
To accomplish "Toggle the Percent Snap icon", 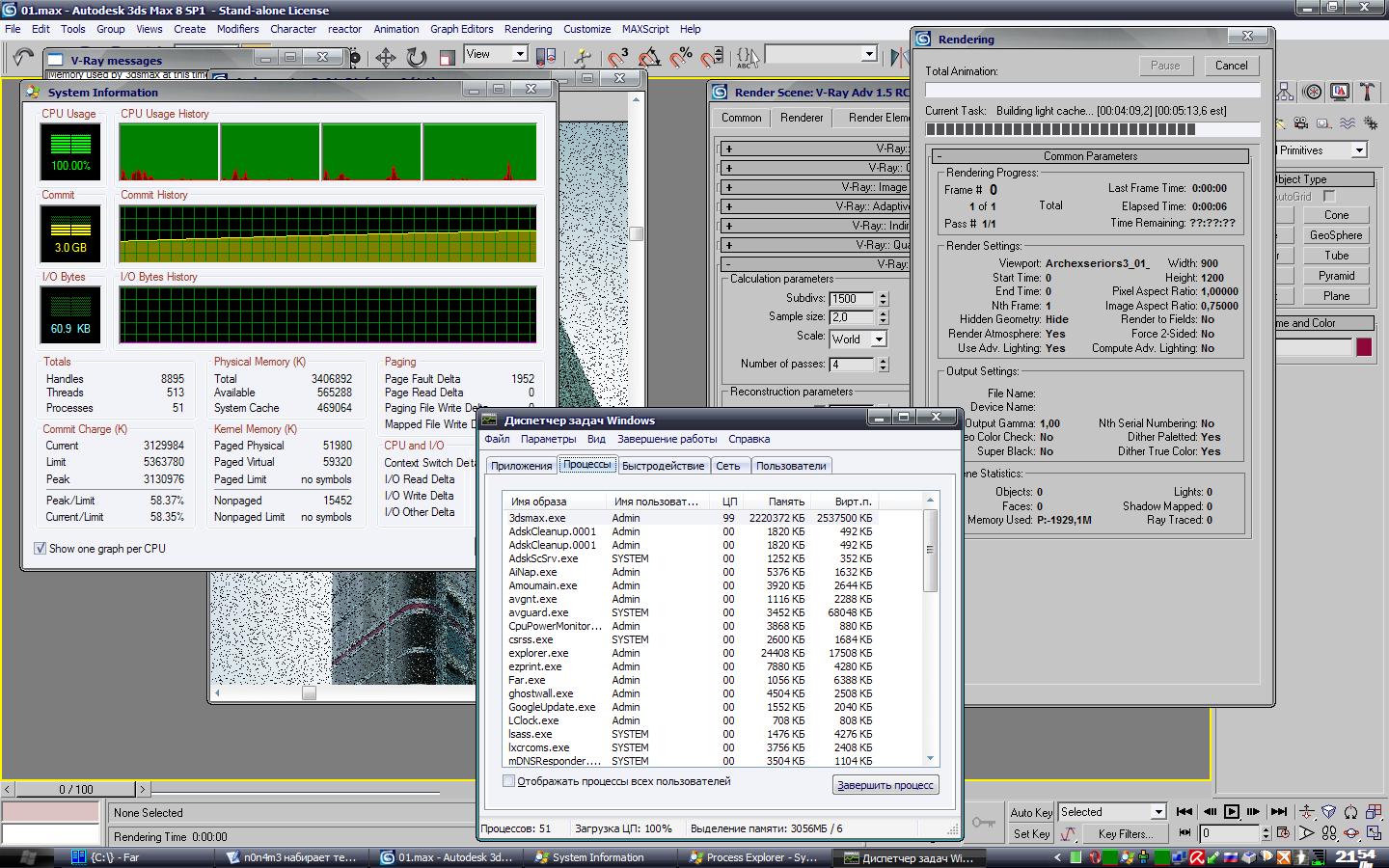I will [x=681, y=58].
